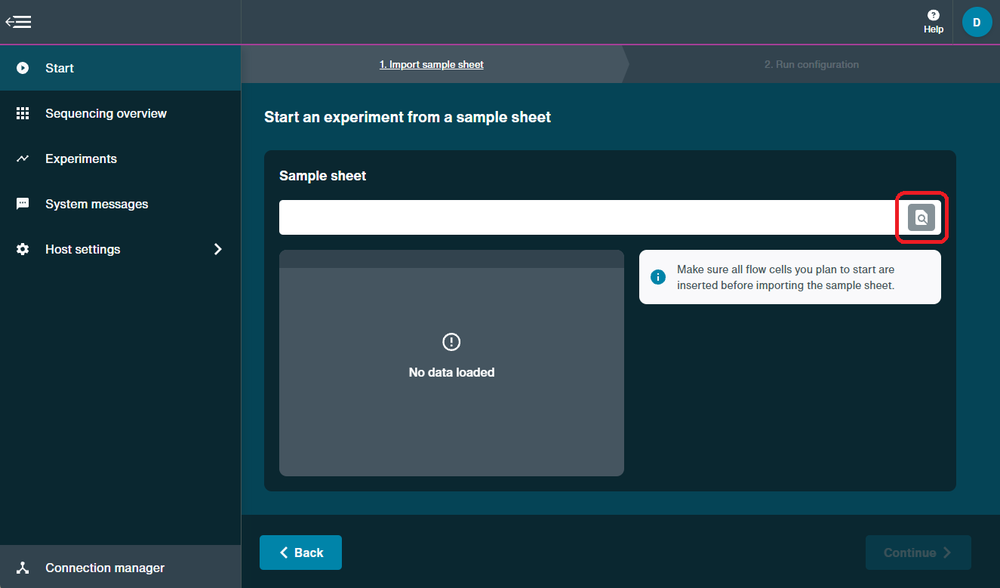Browse for a sample sheet file icon
The width and height of the screenshot is (1000, 588).
(921, 217)
